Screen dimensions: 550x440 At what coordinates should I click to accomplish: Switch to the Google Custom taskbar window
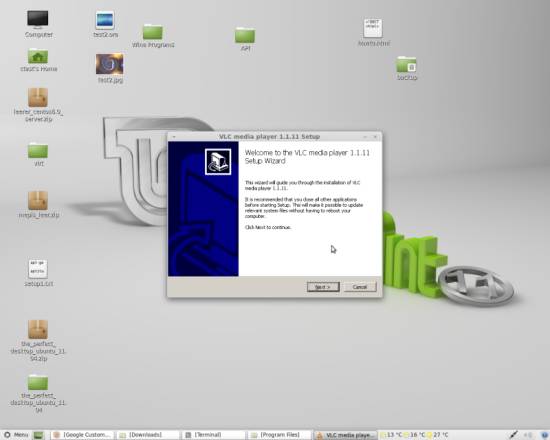point(82,435)
